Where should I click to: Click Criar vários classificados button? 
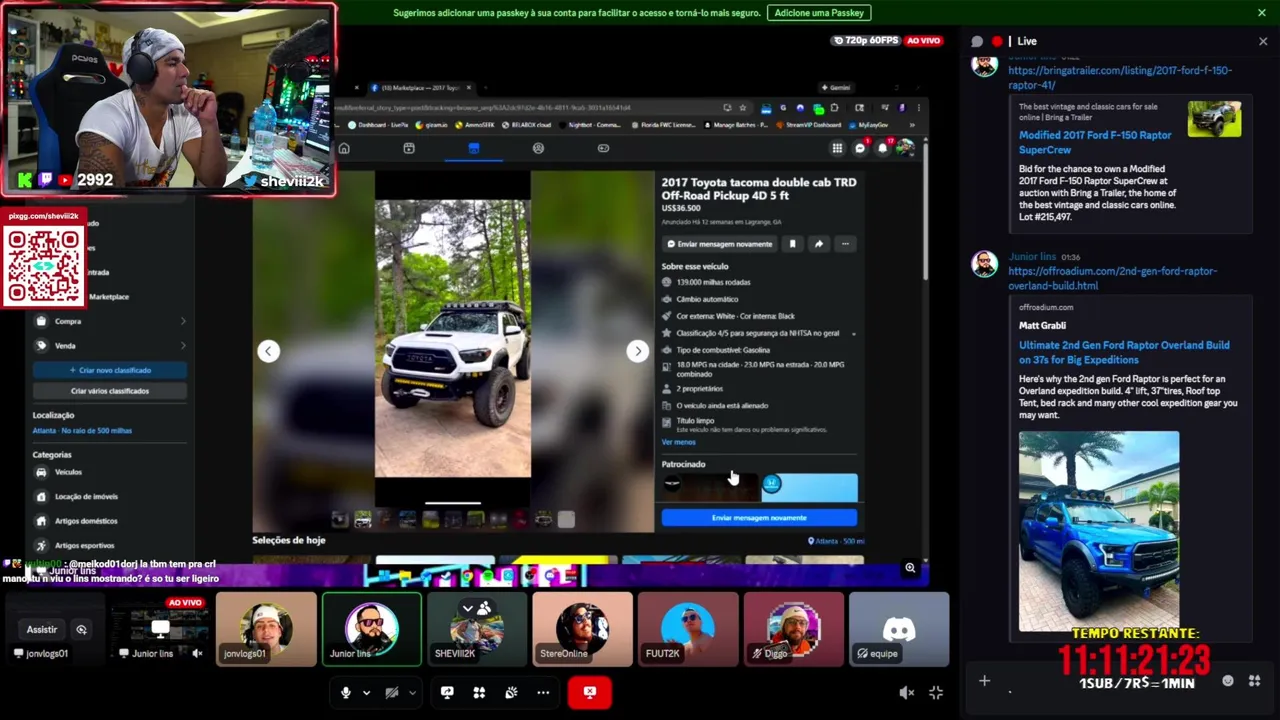[x=110, y=391]
